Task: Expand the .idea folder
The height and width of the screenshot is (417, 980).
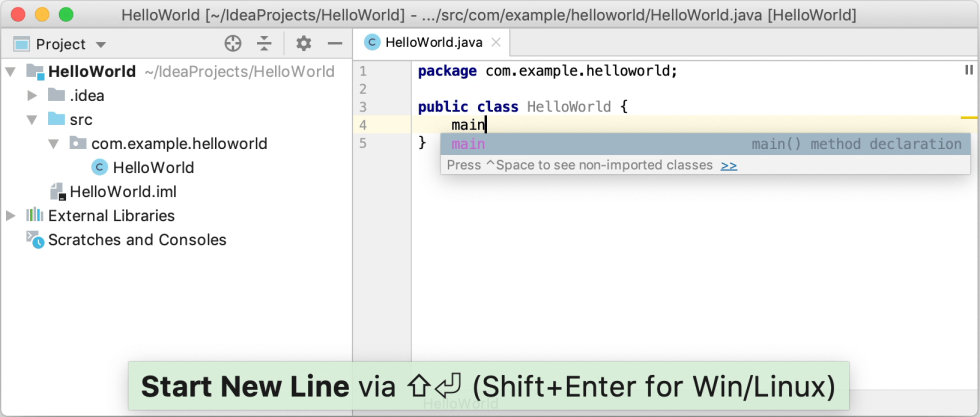Action: [33, 96]
